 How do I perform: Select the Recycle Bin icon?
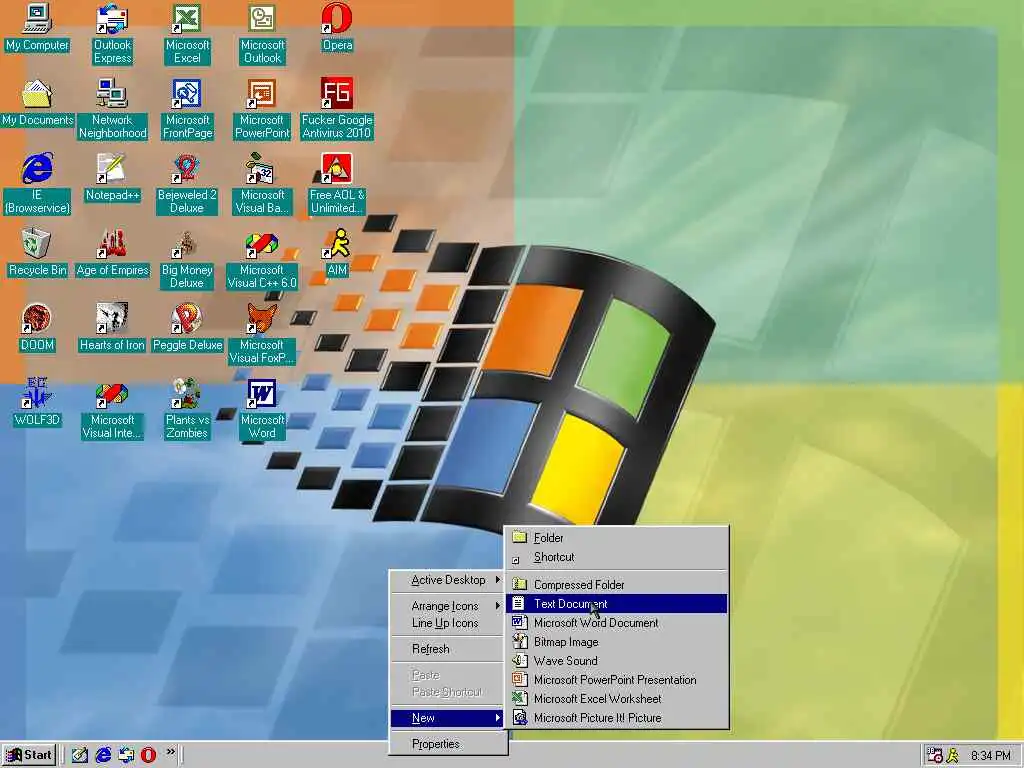click(37, 253)
